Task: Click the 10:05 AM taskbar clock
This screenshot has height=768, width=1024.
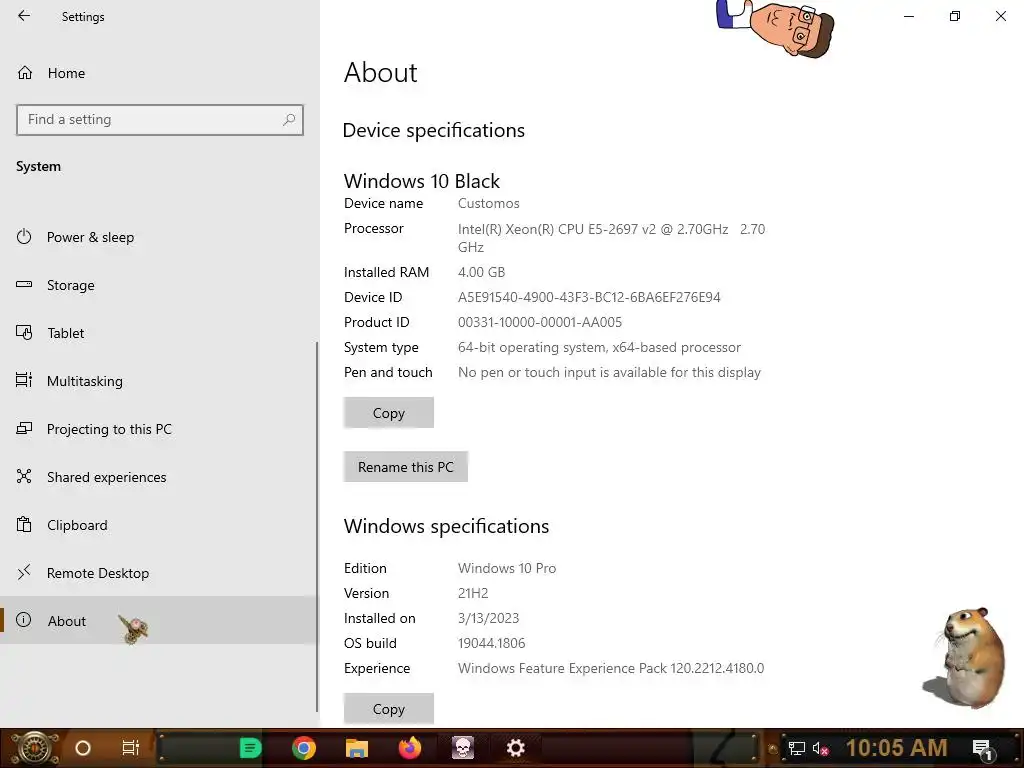Action: [897, 748]
